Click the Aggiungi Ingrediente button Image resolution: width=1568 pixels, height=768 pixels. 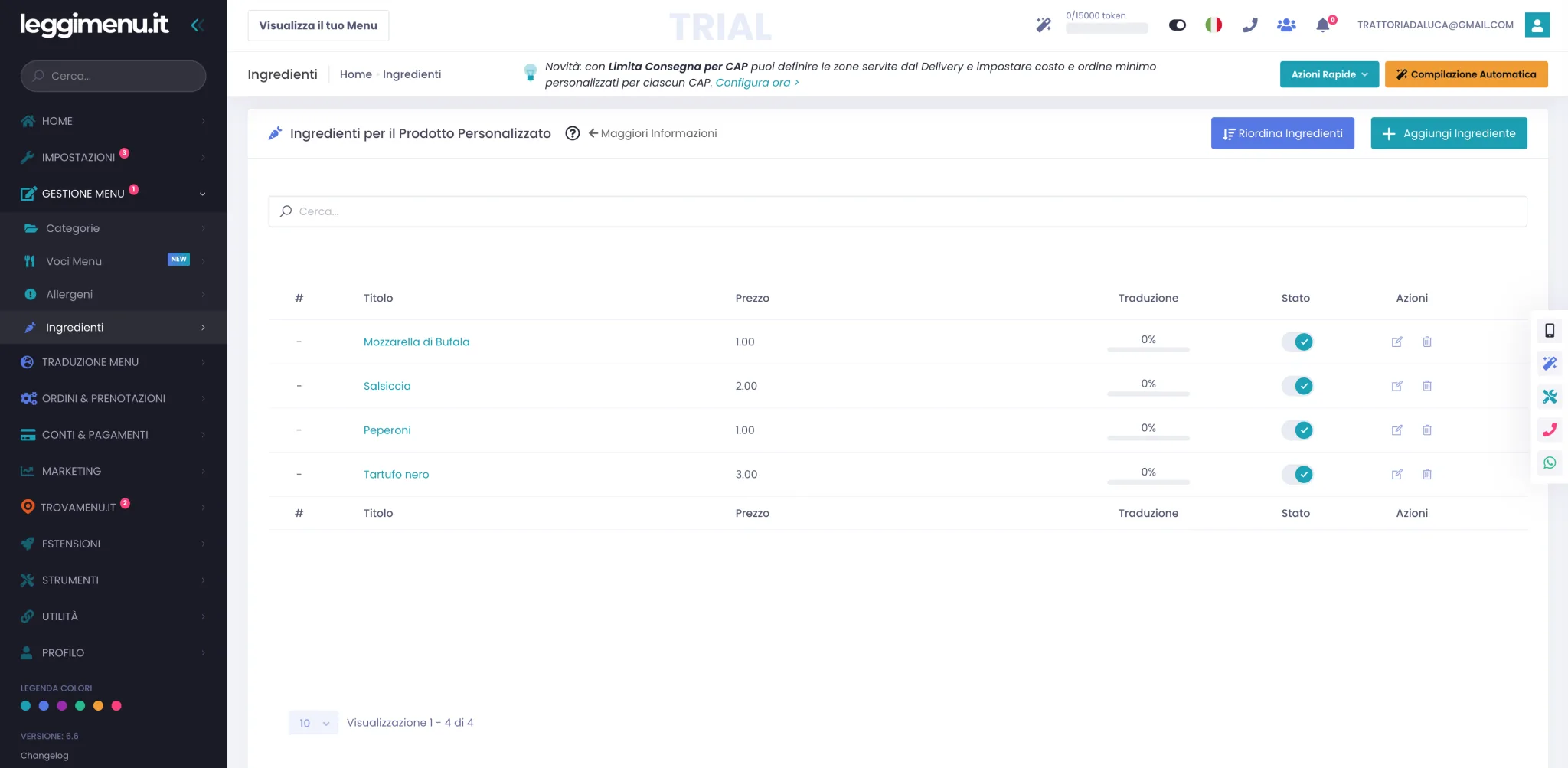(1449, 133)
